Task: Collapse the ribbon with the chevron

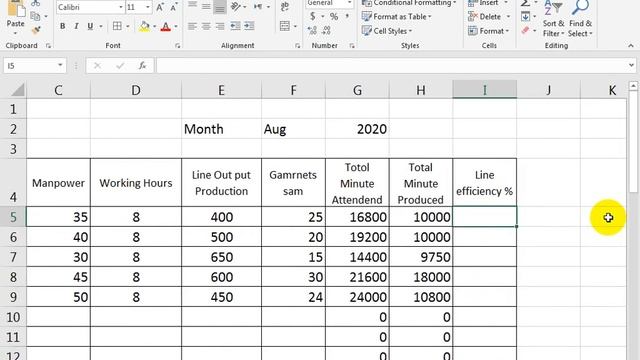Action: 631,46
